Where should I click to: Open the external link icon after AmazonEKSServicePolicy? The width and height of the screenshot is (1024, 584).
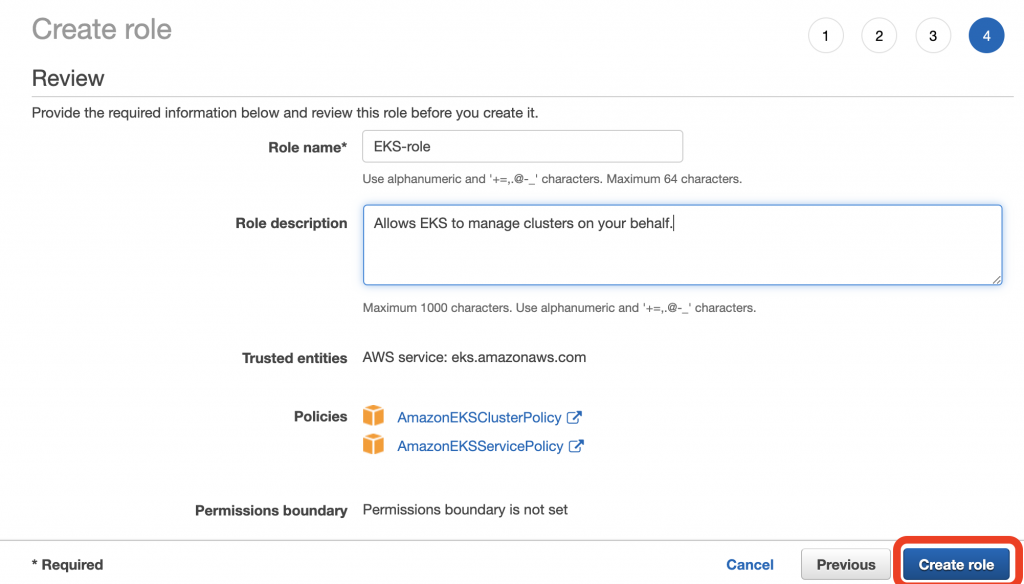[576, 446]
